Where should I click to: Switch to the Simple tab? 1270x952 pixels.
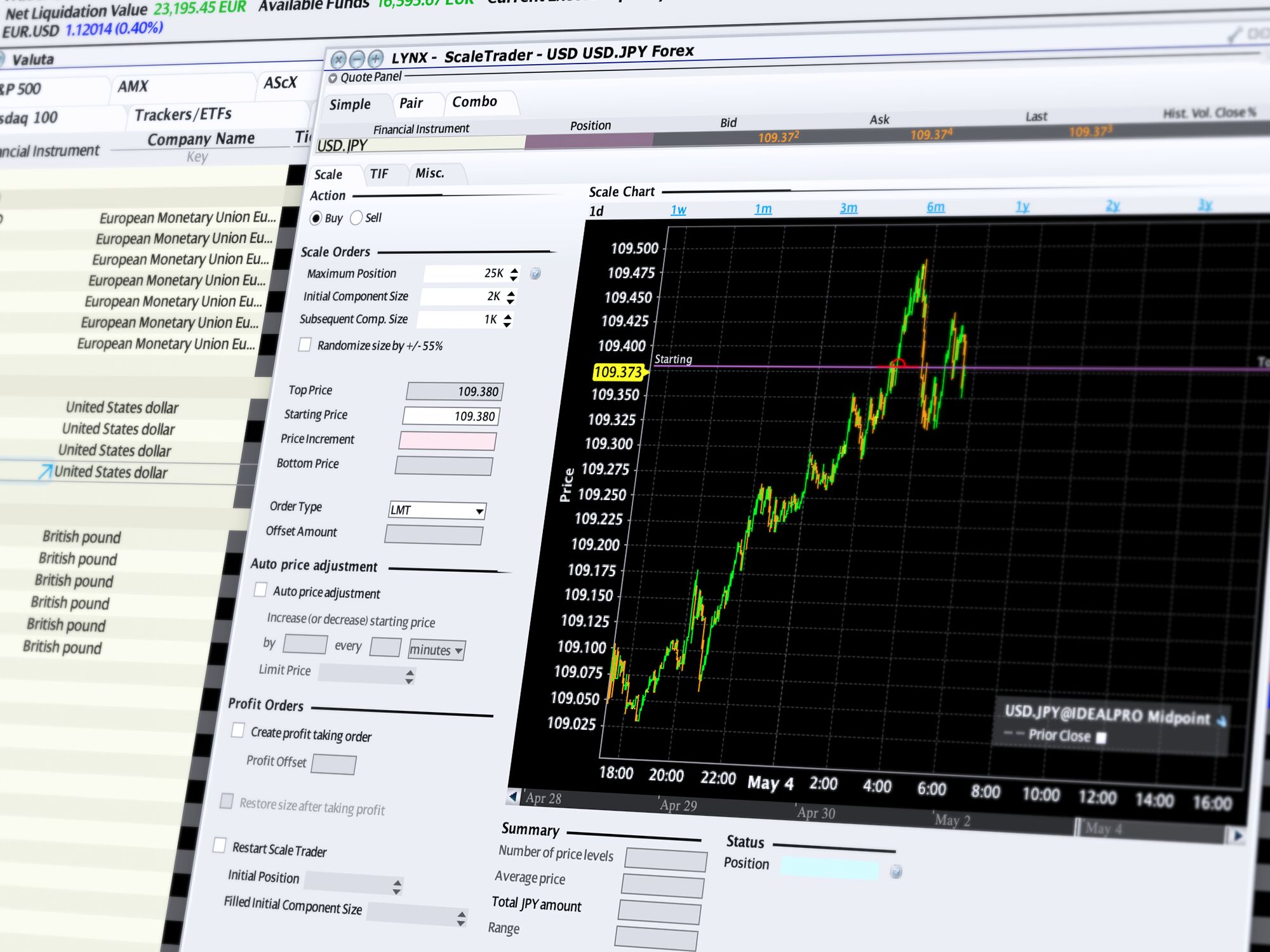pos(350,105)
